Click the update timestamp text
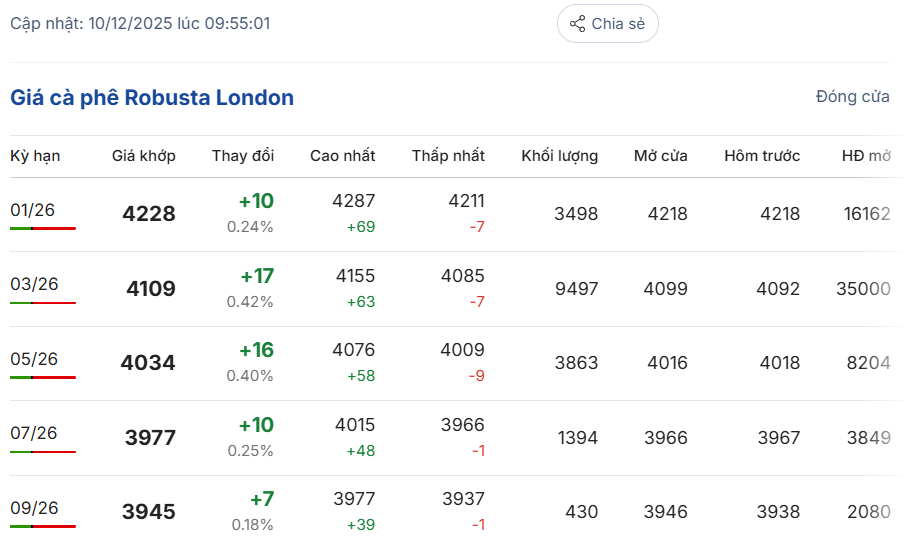This screenshot has width=923, height=546. pyautogui.click(x=140, y=23)
